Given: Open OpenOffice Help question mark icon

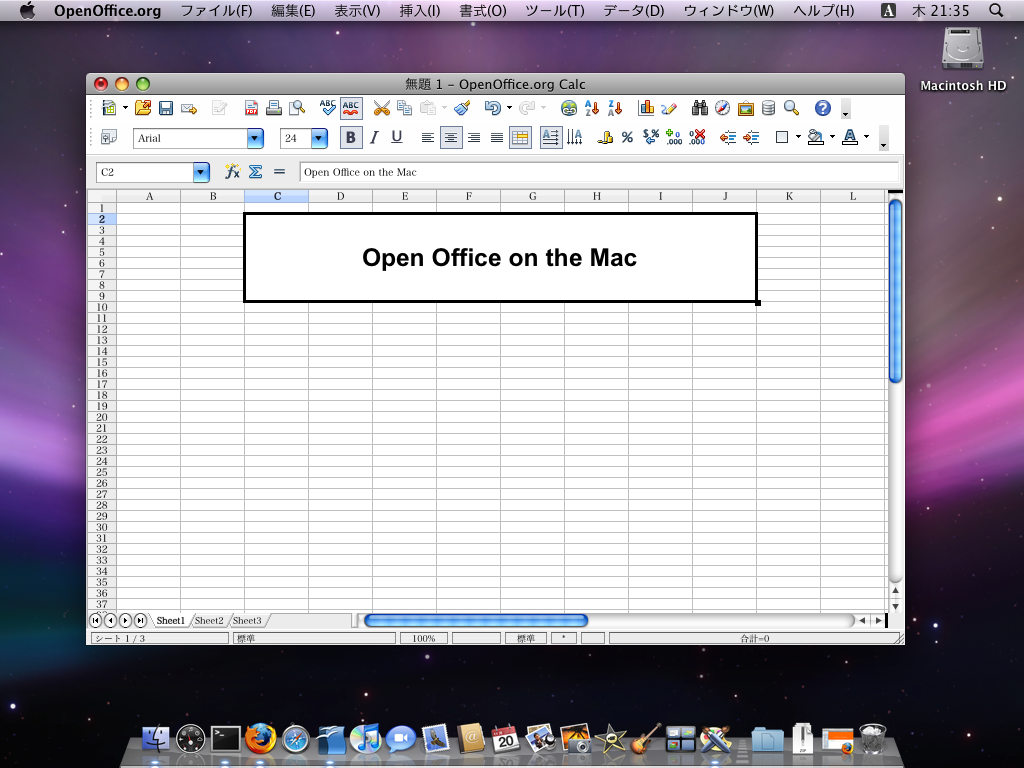Looking at the screenshot, I should click(823, 108).
